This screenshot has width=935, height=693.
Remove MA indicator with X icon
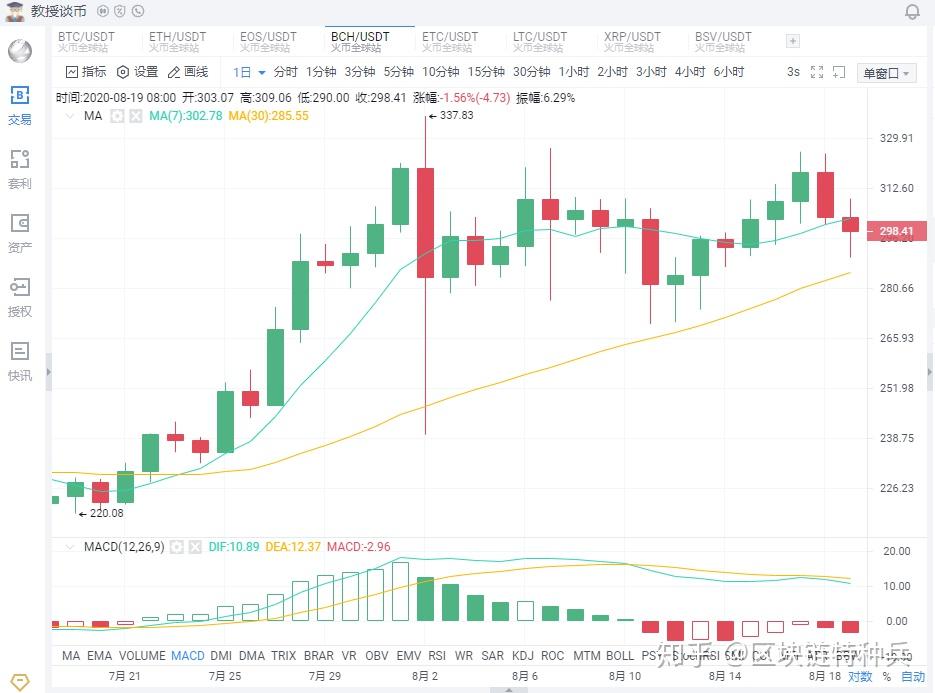pos(136,116)
